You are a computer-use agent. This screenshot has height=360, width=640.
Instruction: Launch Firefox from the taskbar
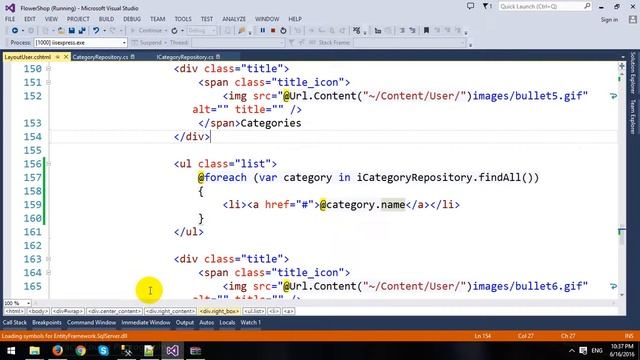tap(58, 351)
